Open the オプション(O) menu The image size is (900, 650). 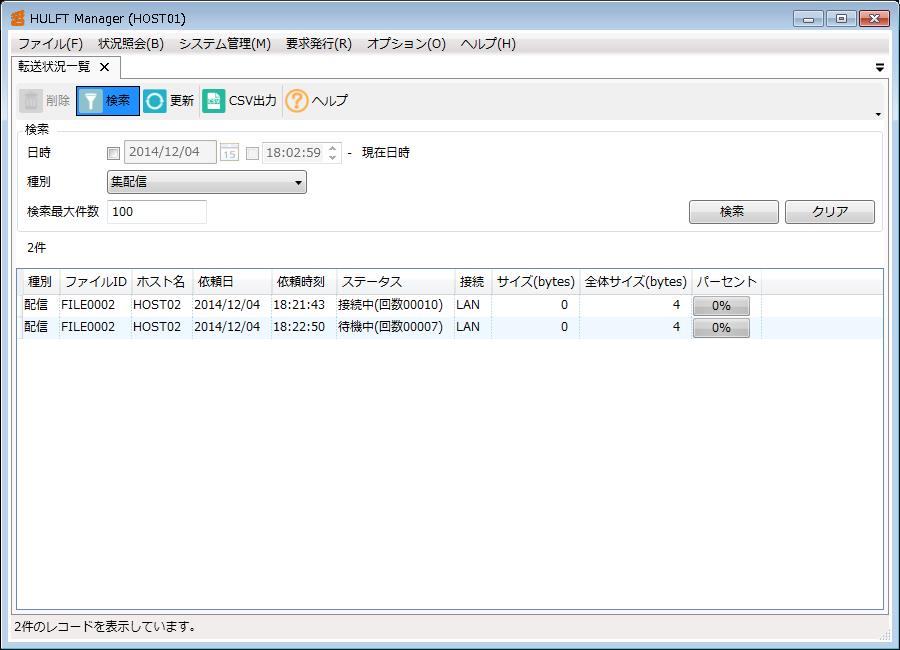tap(406, 44)
